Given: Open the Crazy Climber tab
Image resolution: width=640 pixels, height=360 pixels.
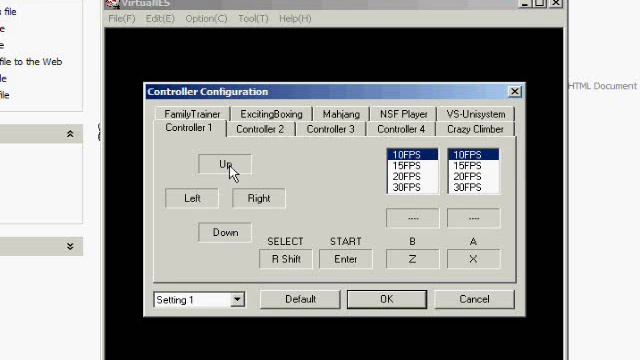Looking at the screenshot, I should point(476,129).
